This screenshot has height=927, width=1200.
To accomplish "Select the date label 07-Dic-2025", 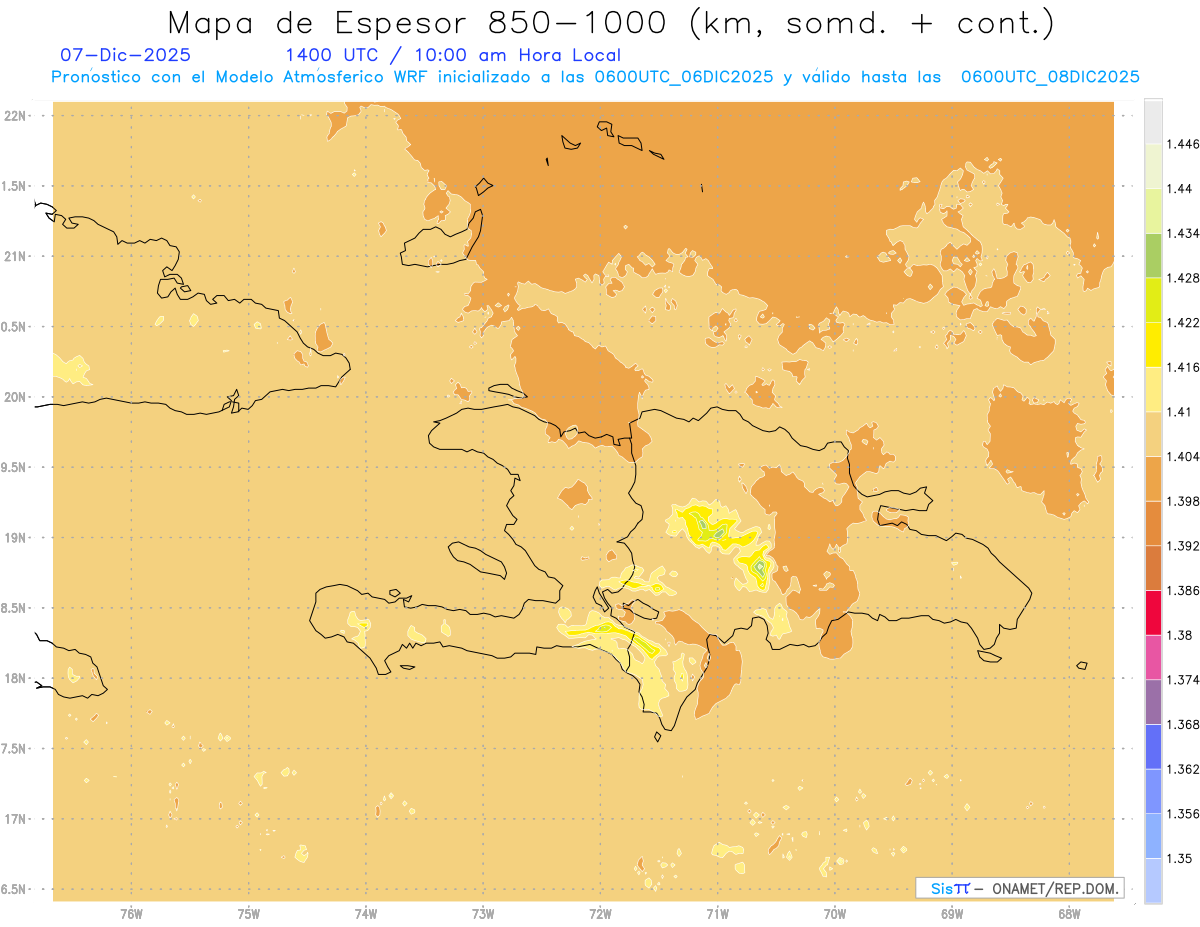I will [126, 55].
